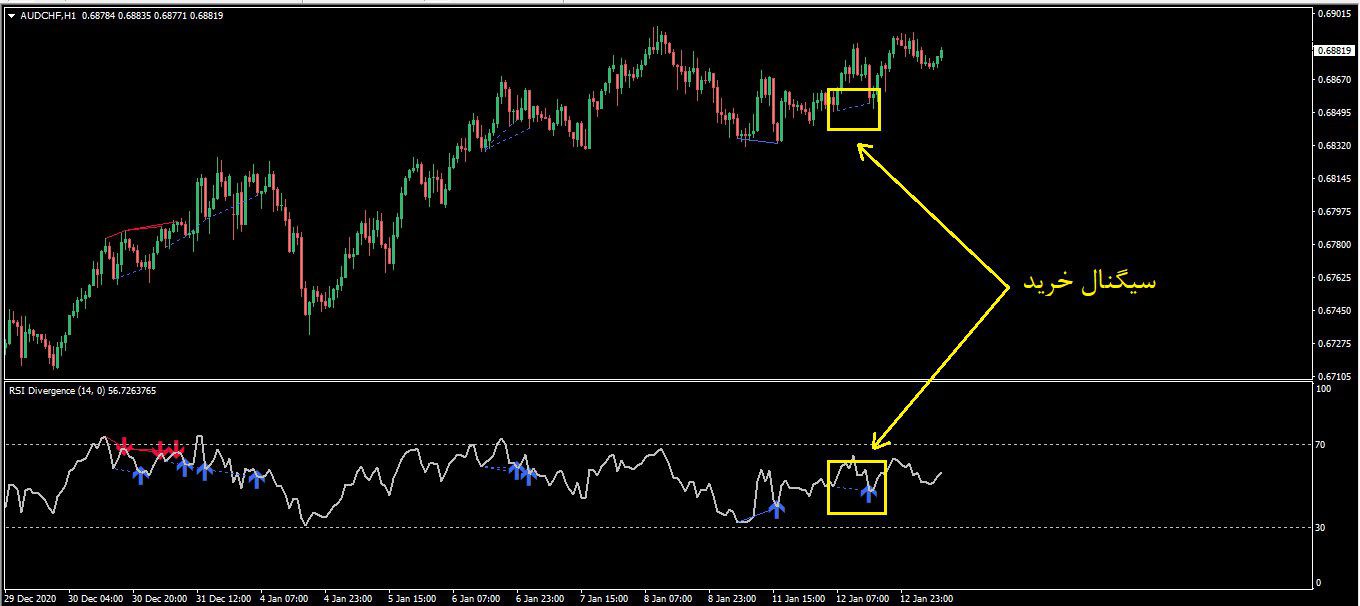Click the blue up arrow near 11 Jan 15:00
The width and height of the screenshot is (1360, 606).
click(778, 507)
